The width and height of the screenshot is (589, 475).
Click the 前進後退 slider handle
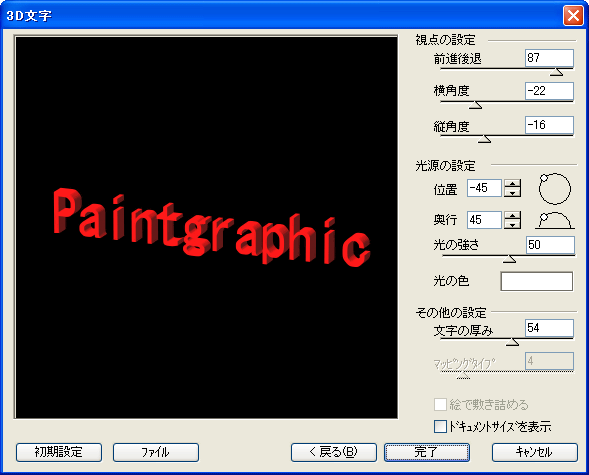(556, 72)
